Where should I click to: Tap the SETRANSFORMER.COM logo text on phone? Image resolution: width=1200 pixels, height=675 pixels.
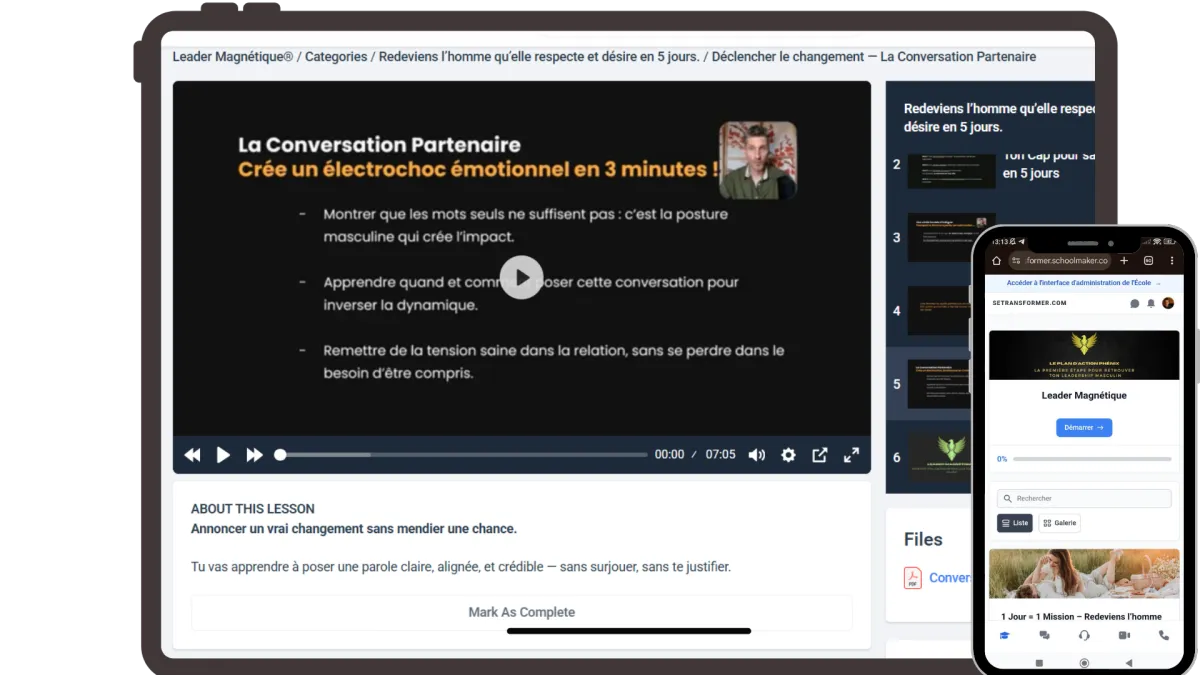1029,303
